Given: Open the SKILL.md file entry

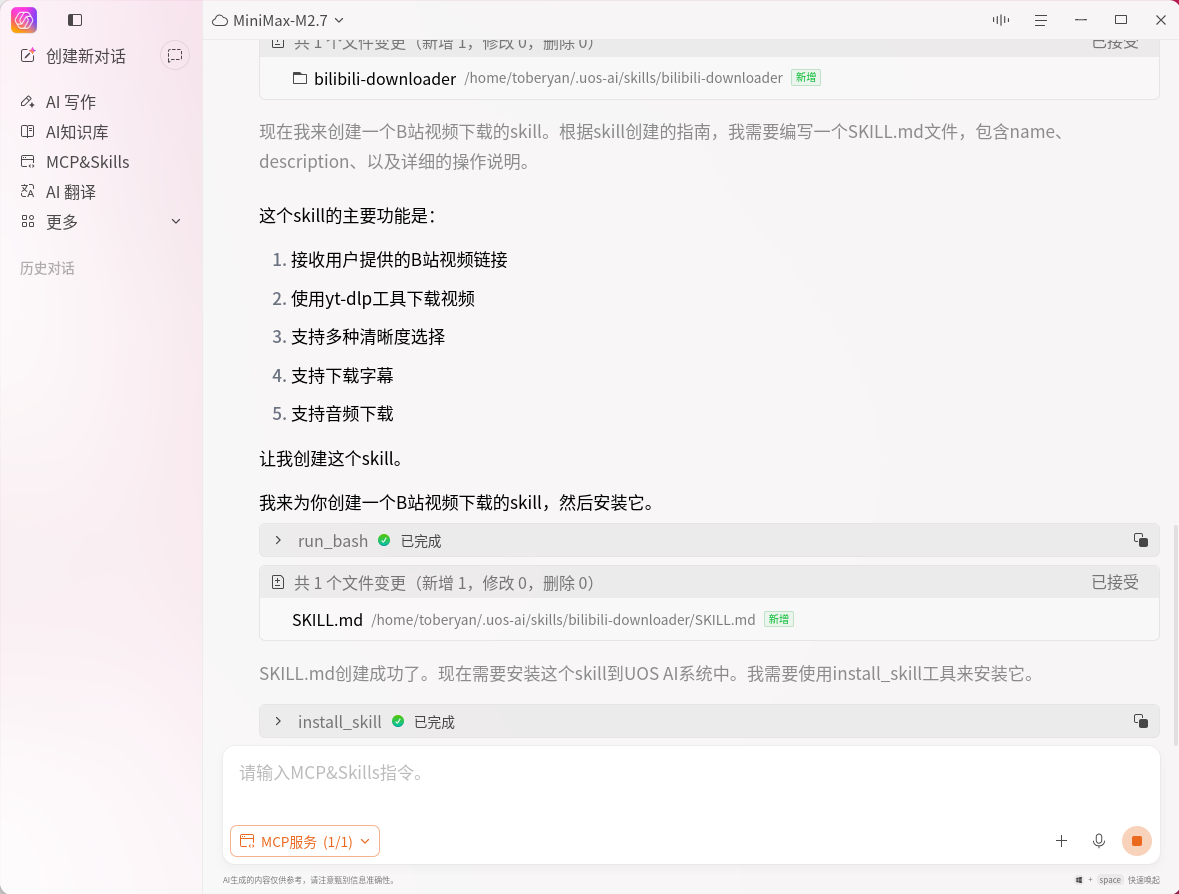Looking at the screenshot, I should click(x=327, y=620).
